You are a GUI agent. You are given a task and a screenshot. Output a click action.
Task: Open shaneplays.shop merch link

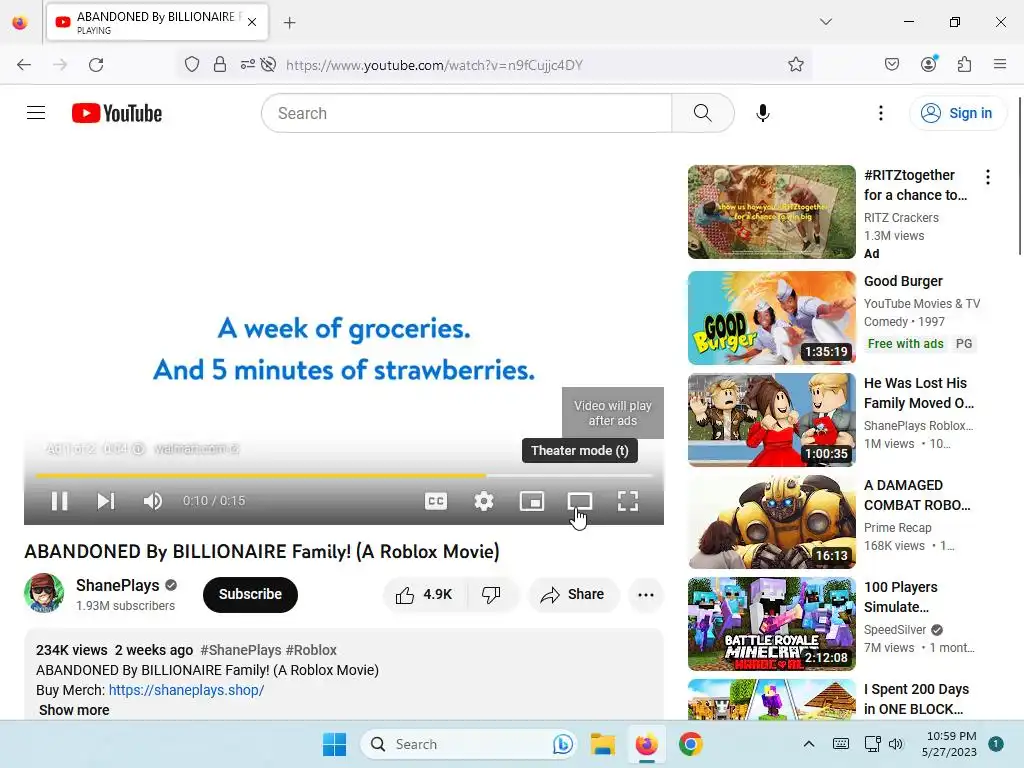[186, 690]
